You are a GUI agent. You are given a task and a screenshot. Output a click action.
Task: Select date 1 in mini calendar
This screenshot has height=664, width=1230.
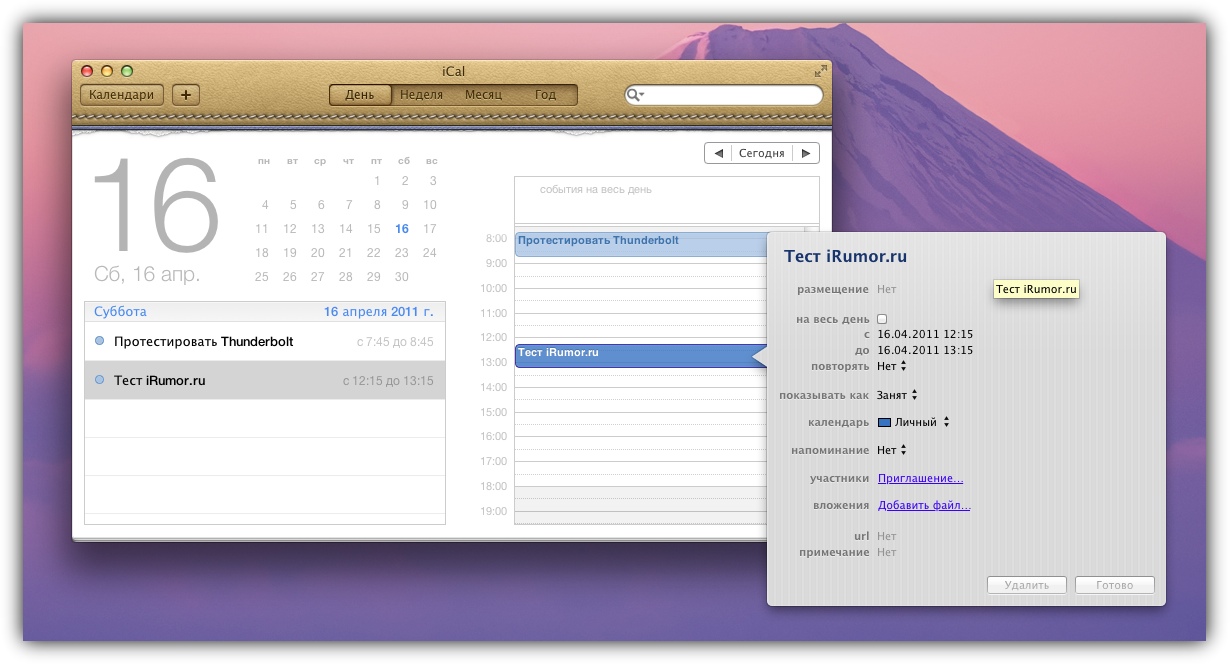tap(377, 181)
